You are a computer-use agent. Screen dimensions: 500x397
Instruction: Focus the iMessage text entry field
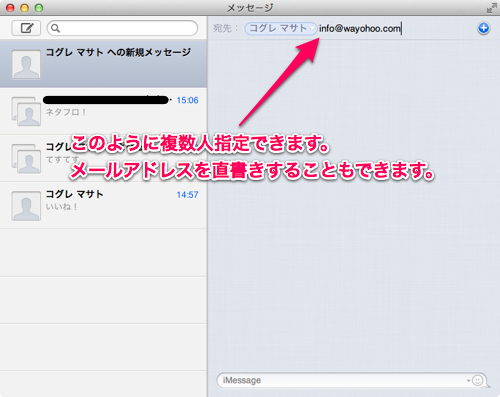[343, 380]
